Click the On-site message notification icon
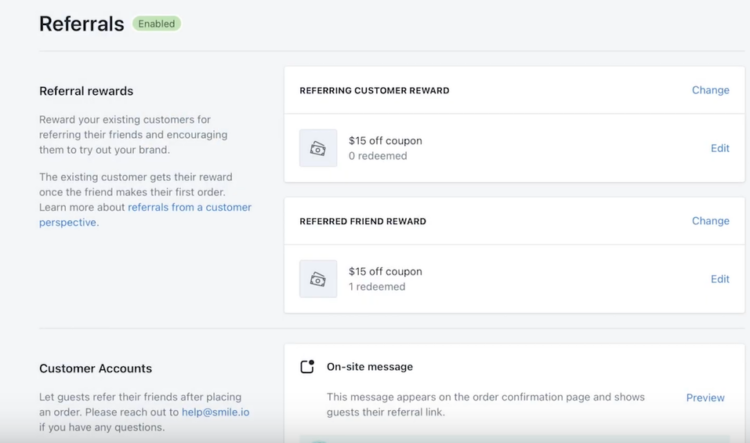750x443 pixels. point(308,366)
